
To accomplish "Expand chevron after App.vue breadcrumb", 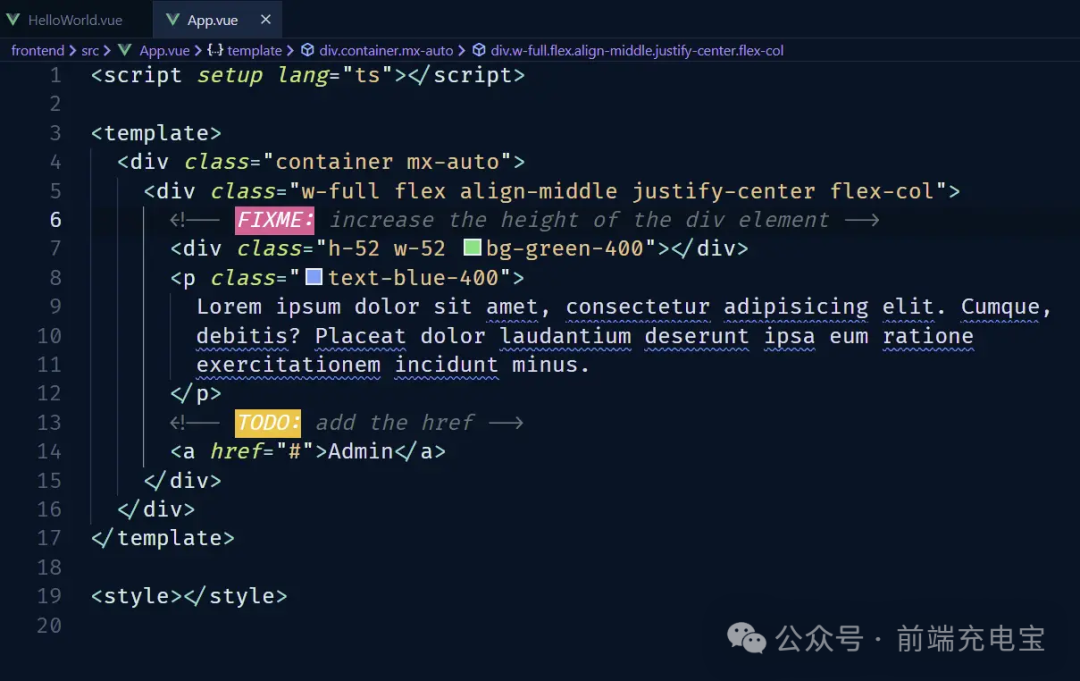I will 198,50.
